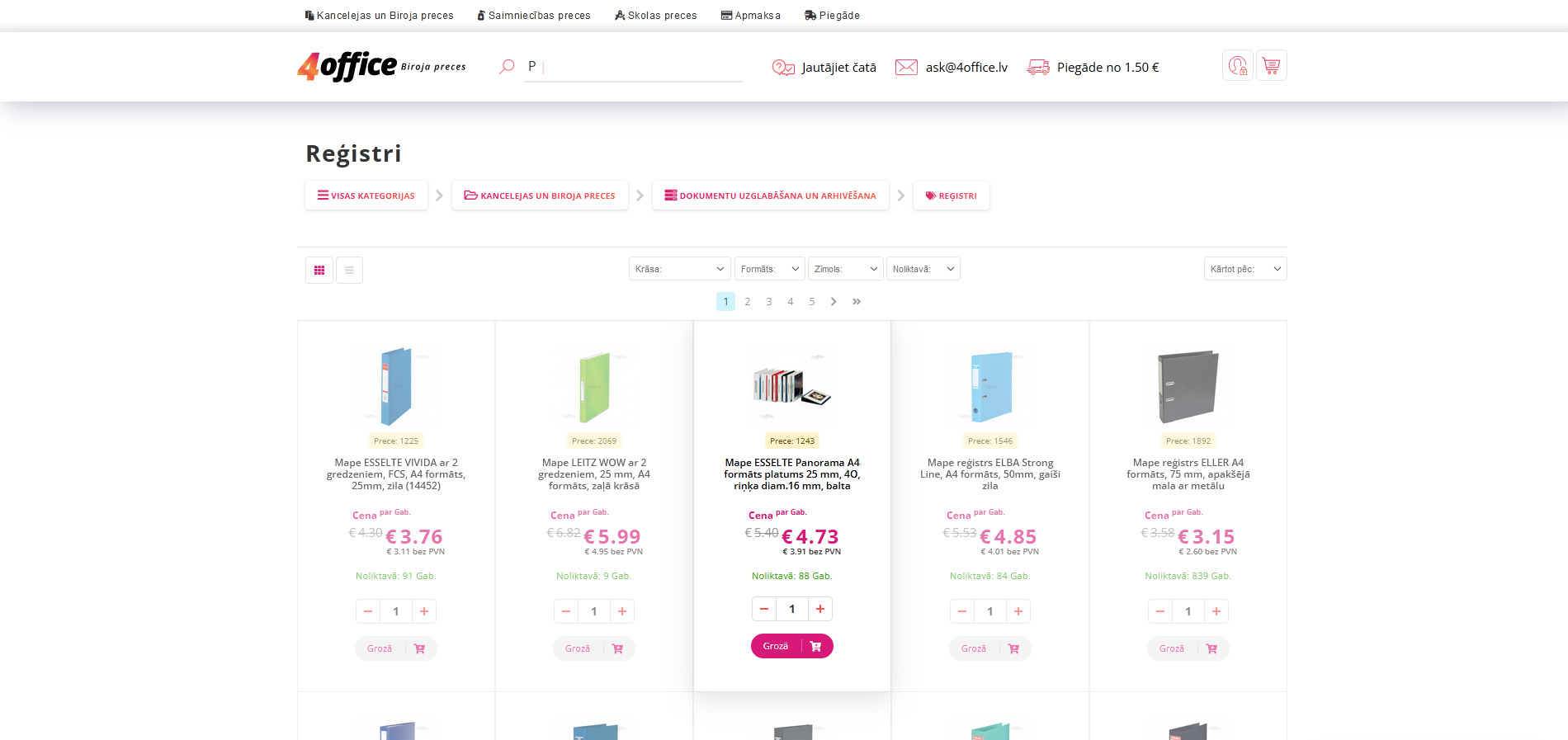Click ask@4office.lv email link
Image resolution: width=1568 pixels, height=740 pixels.
(966, 68)
